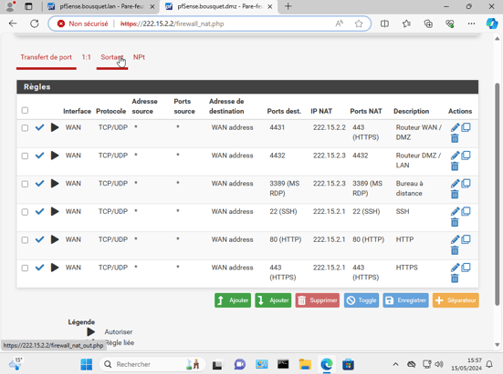
Task: Copy the SSH rule
Action: point(466,211)
